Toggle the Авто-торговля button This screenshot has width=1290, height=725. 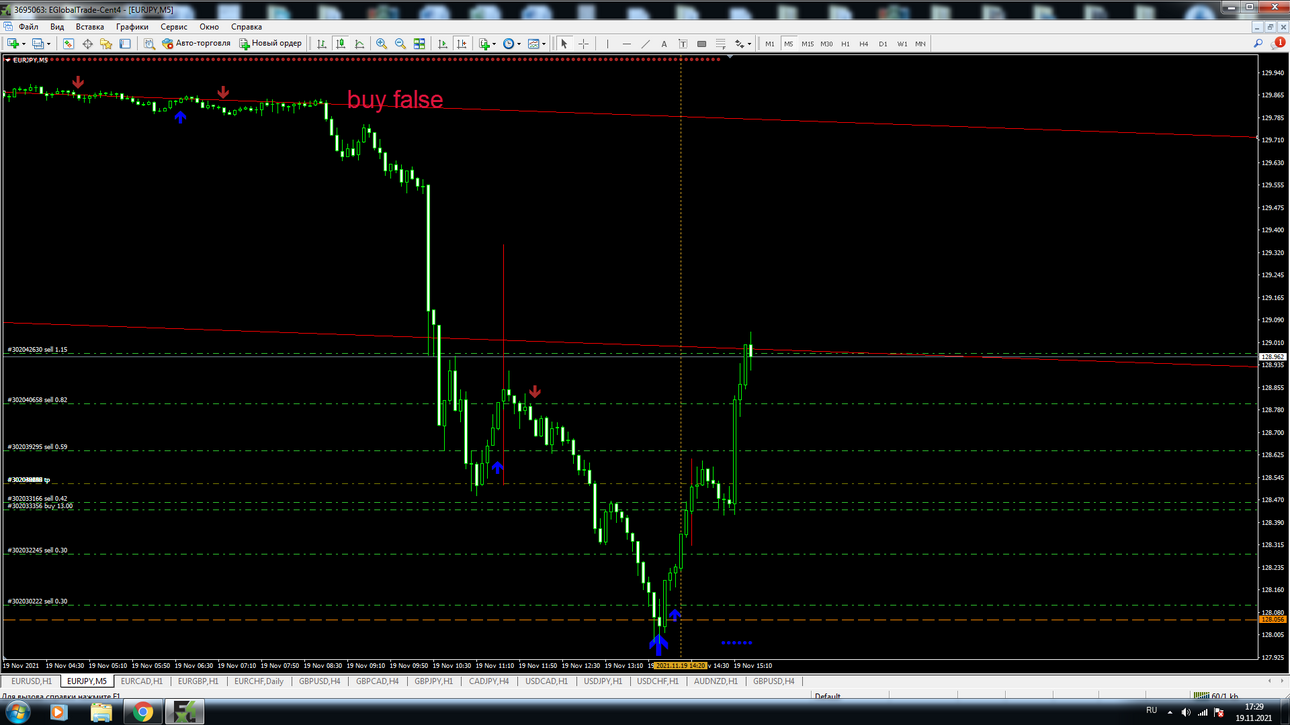pyautogui.click(x=196, y=44)
